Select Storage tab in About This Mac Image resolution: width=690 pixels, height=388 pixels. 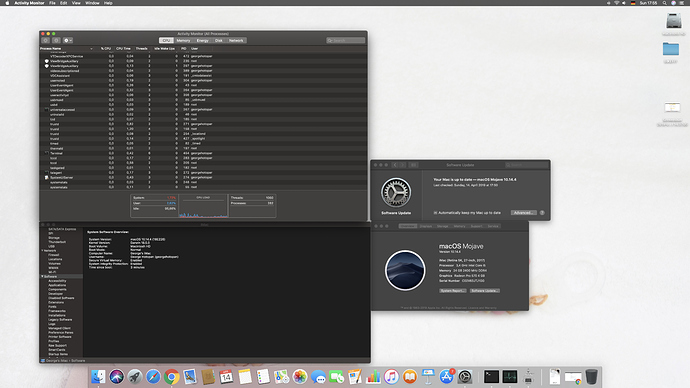click(443, 226)
